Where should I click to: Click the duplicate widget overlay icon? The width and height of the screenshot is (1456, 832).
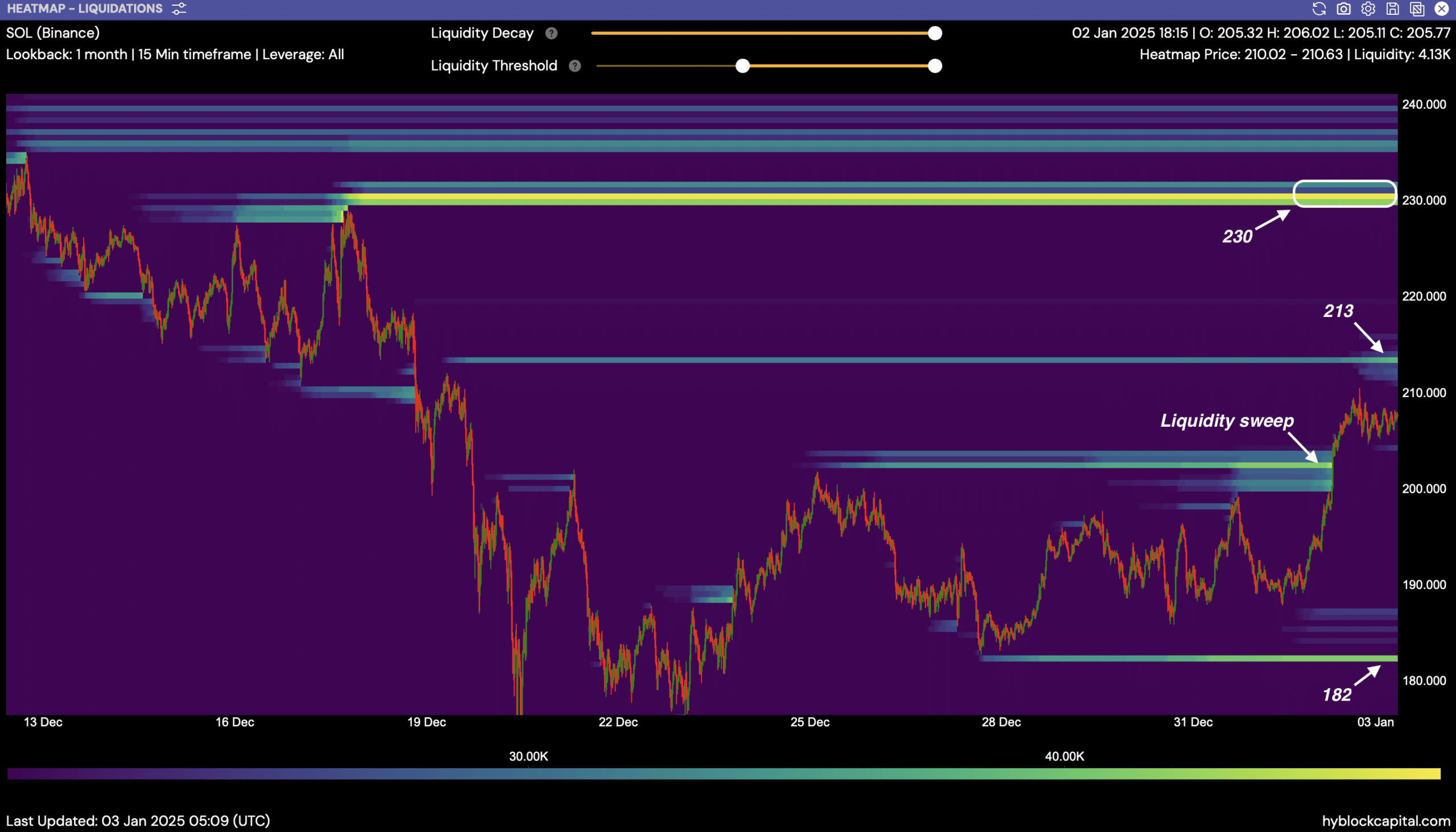(1417, 9)
